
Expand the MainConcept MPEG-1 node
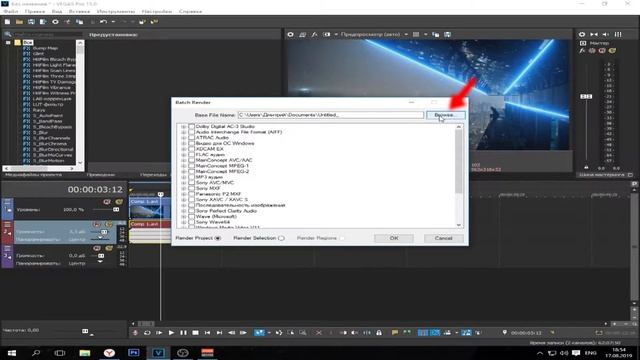(x=184, y=166)
